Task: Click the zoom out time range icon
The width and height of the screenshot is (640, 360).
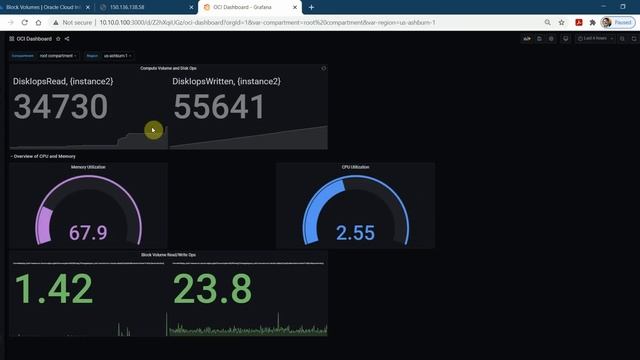Action: click(x=622, y=39)
